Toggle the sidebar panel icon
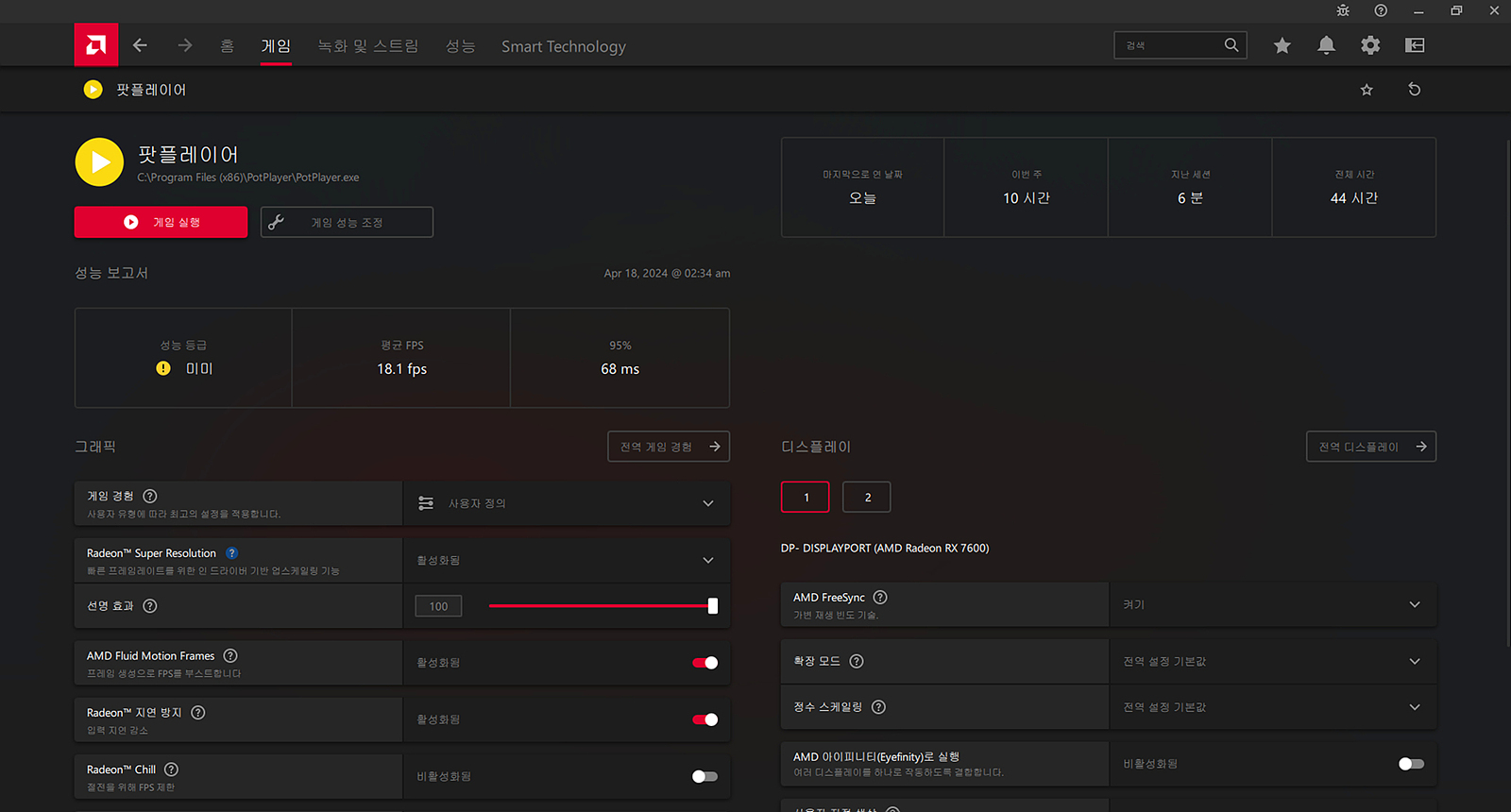 [x=1415, y=45]
